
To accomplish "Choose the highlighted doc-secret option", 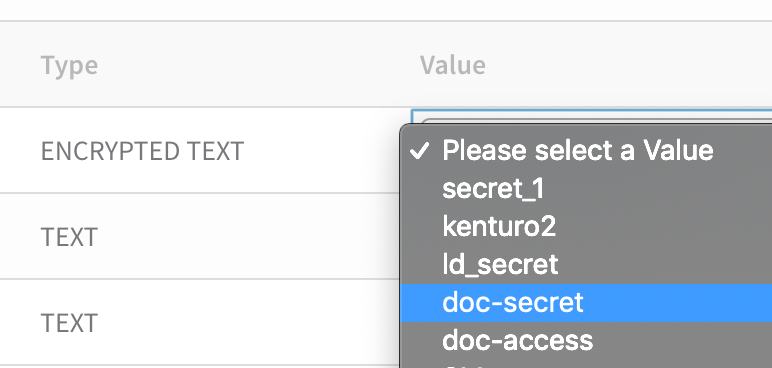I will (586, 302).
